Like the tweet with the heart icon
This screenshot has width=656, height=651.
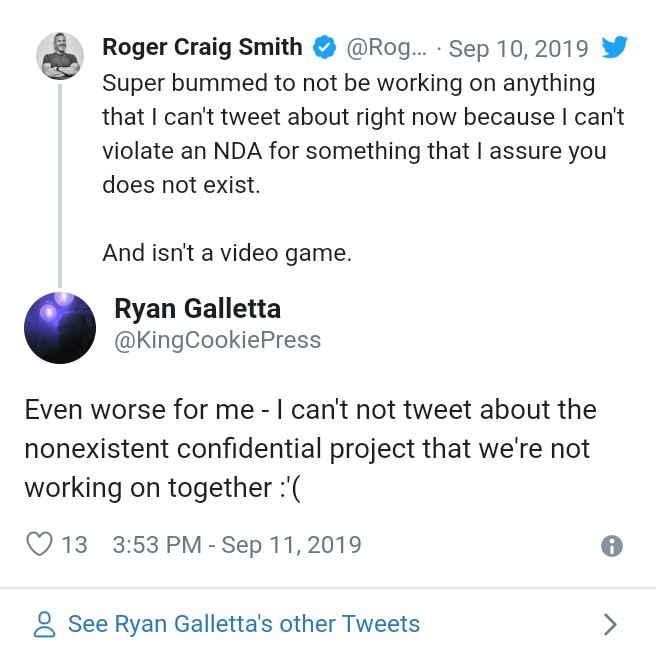[x=38, y=545]
